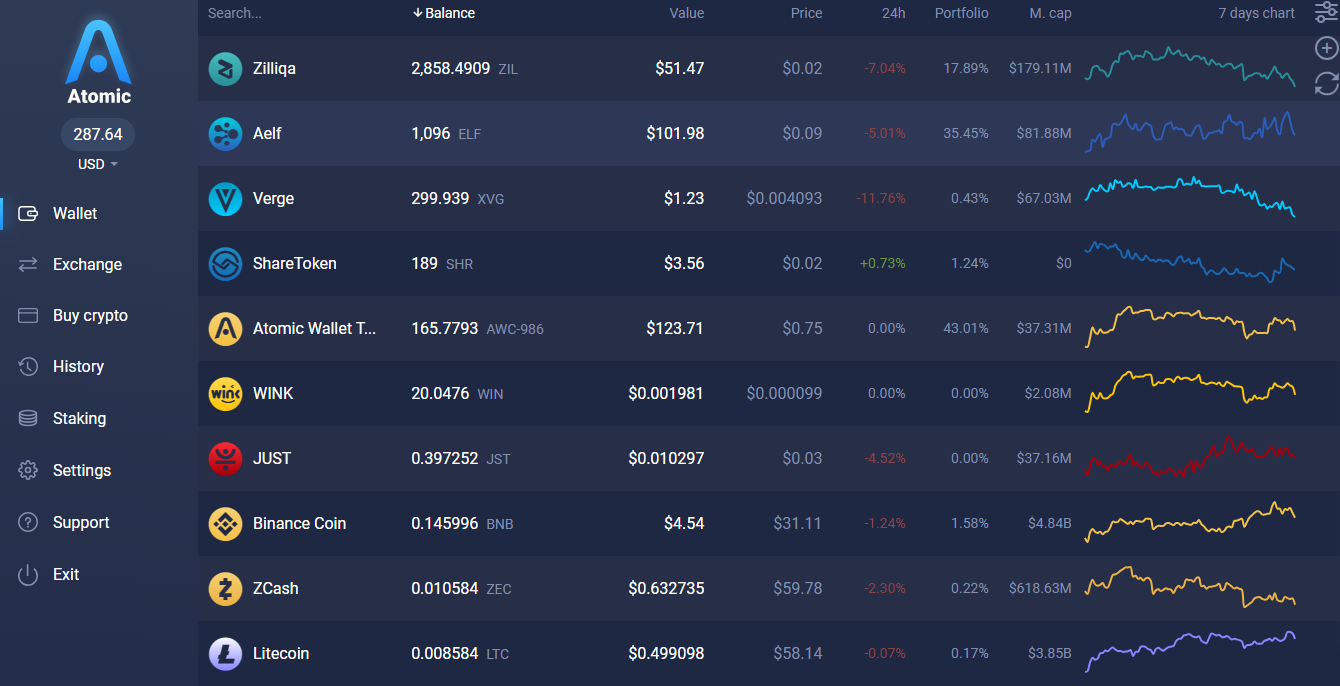Click the Zilliqa coin icon

coord(225,69)
